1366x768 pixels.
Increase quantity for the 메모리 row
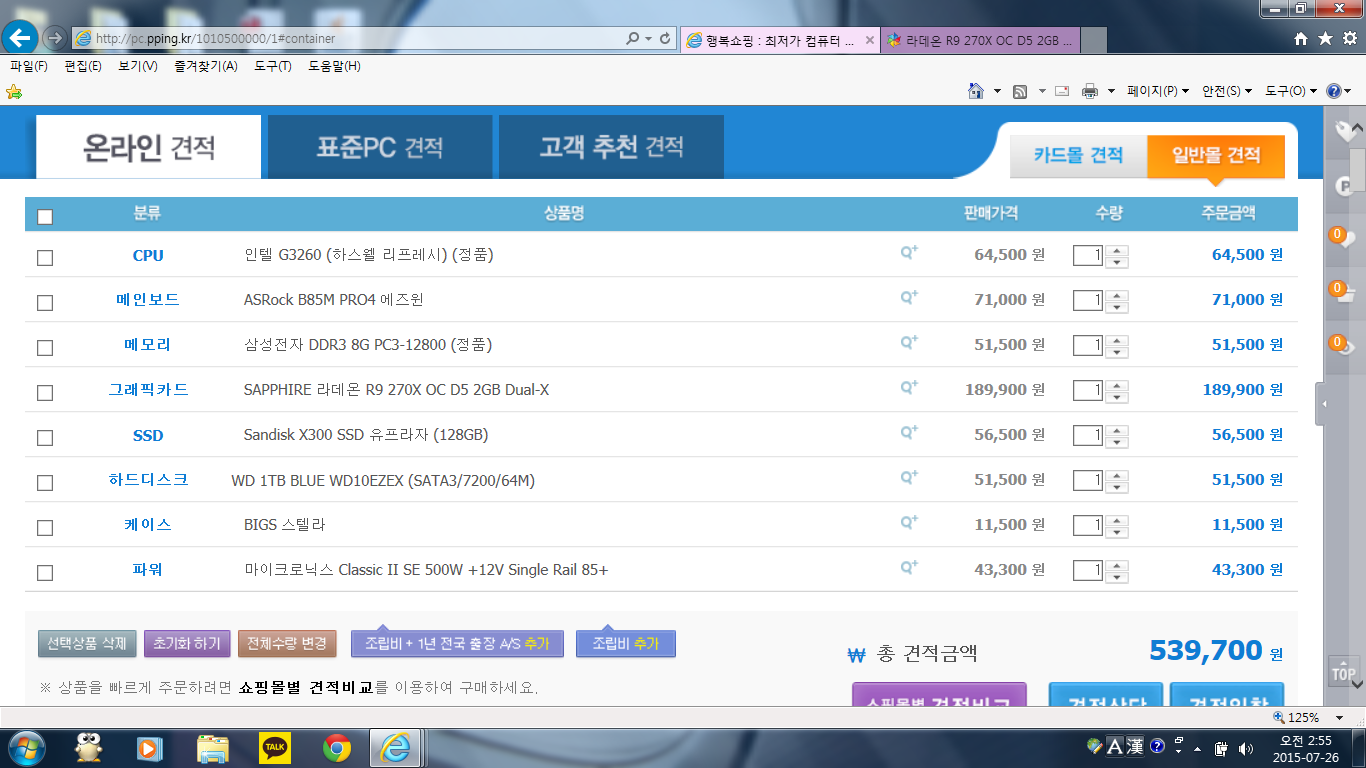[x=1117, y=340]
